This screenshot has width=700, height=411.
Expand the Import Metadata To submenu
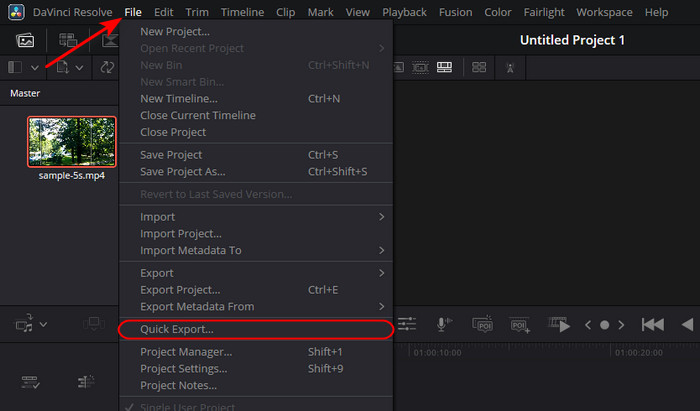point(256,250)
